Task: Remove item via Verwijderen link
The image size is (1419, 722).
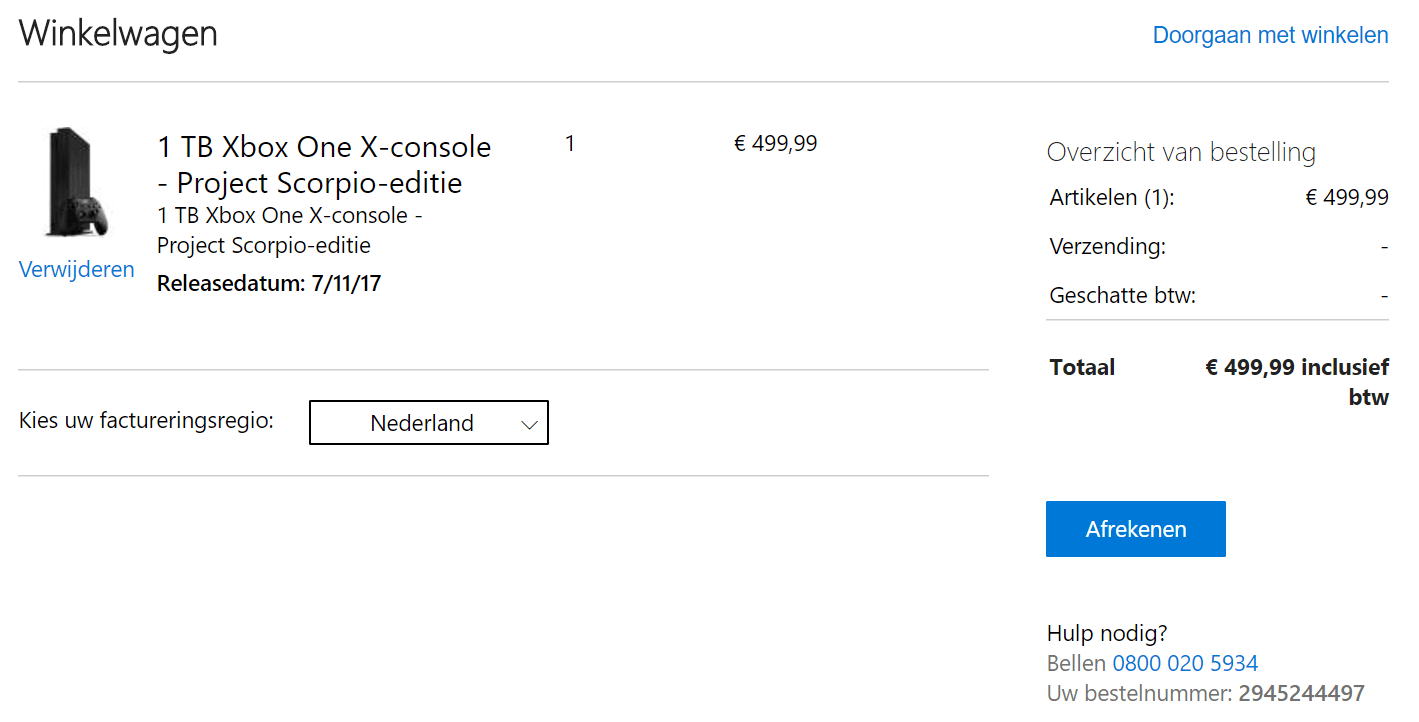Action: 76,270
